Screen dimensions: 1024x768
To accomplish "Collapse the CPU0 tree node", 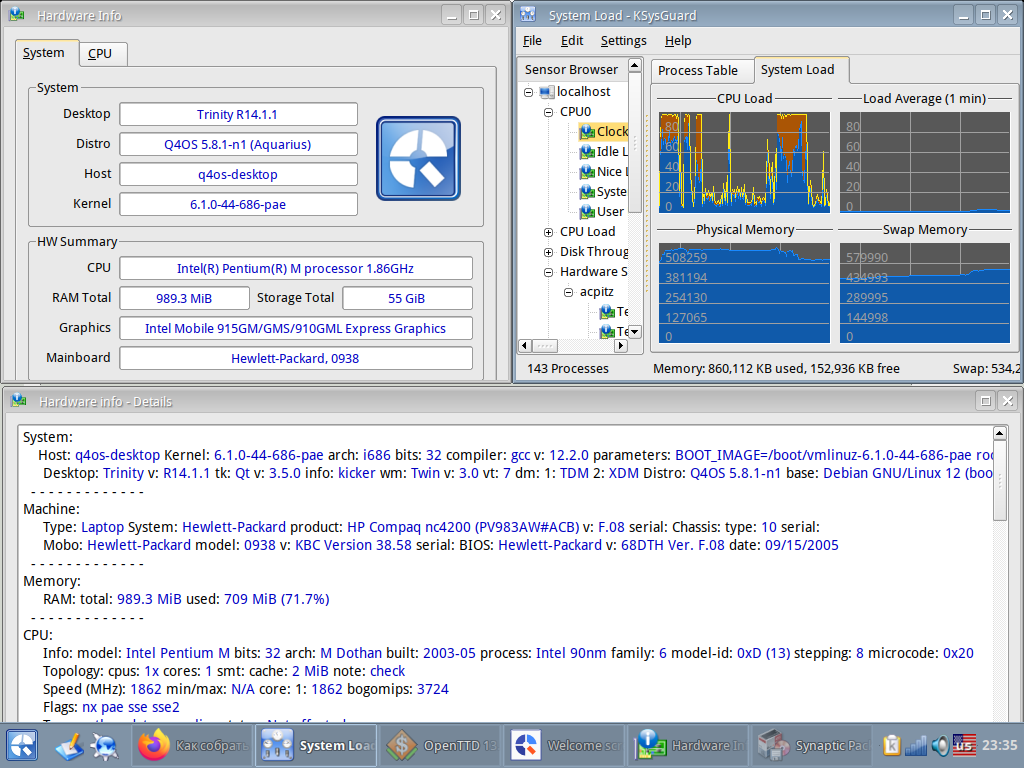I will [548, 112].
